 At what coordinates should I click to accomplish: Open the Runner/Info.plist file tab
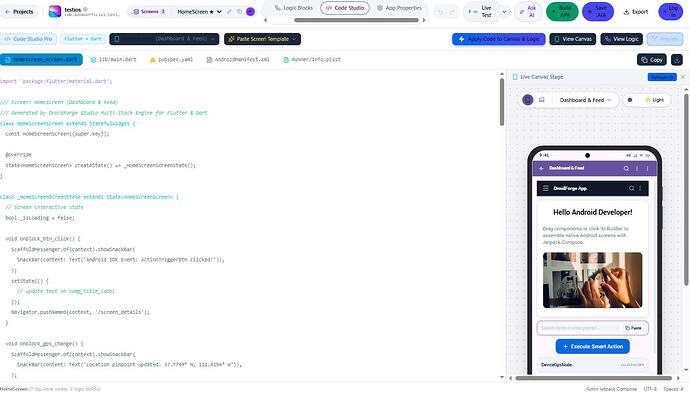click(312, 59)
